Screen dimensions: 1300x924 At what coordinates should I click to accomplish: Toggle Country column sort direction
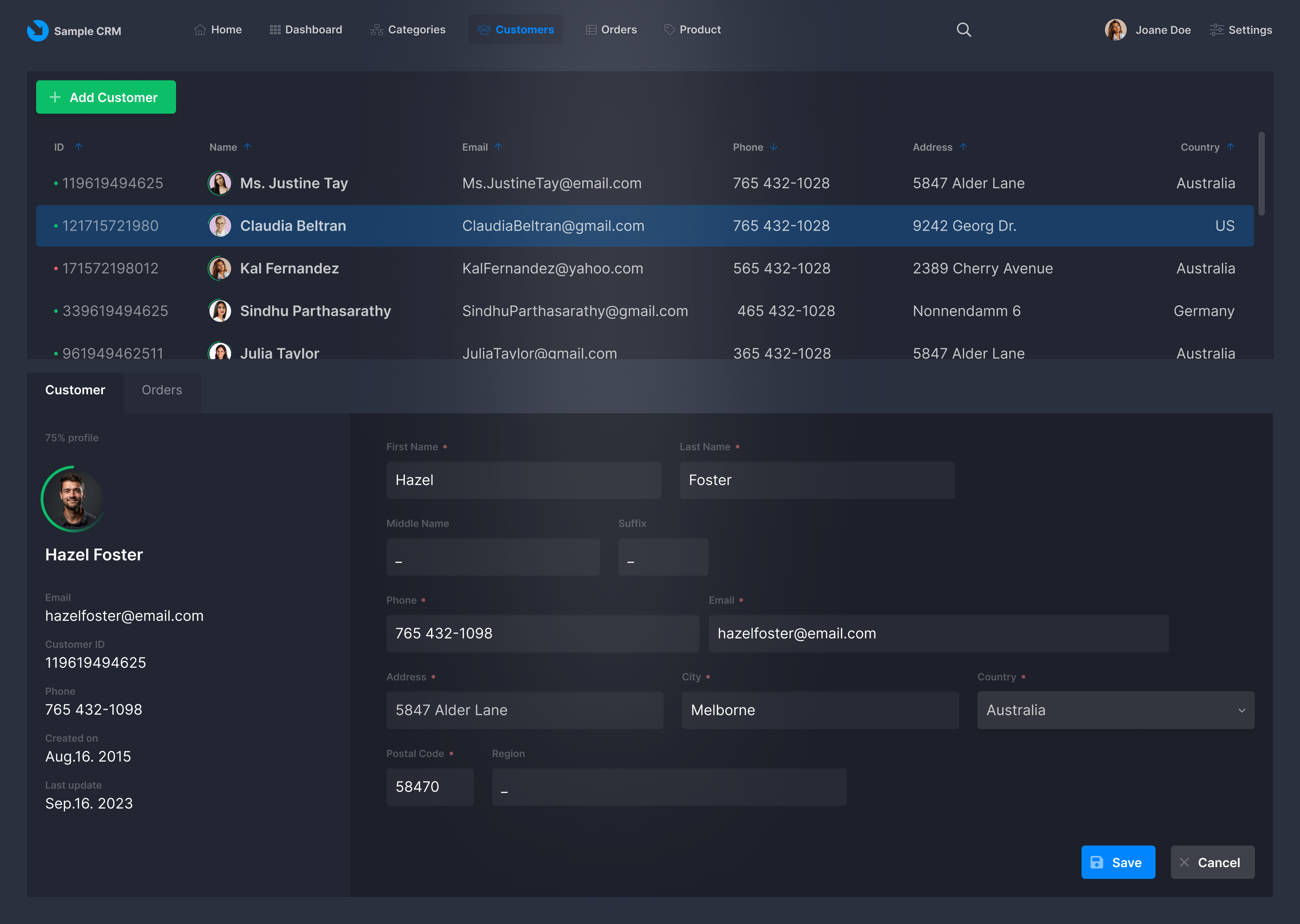click(x=1230, y=147)
